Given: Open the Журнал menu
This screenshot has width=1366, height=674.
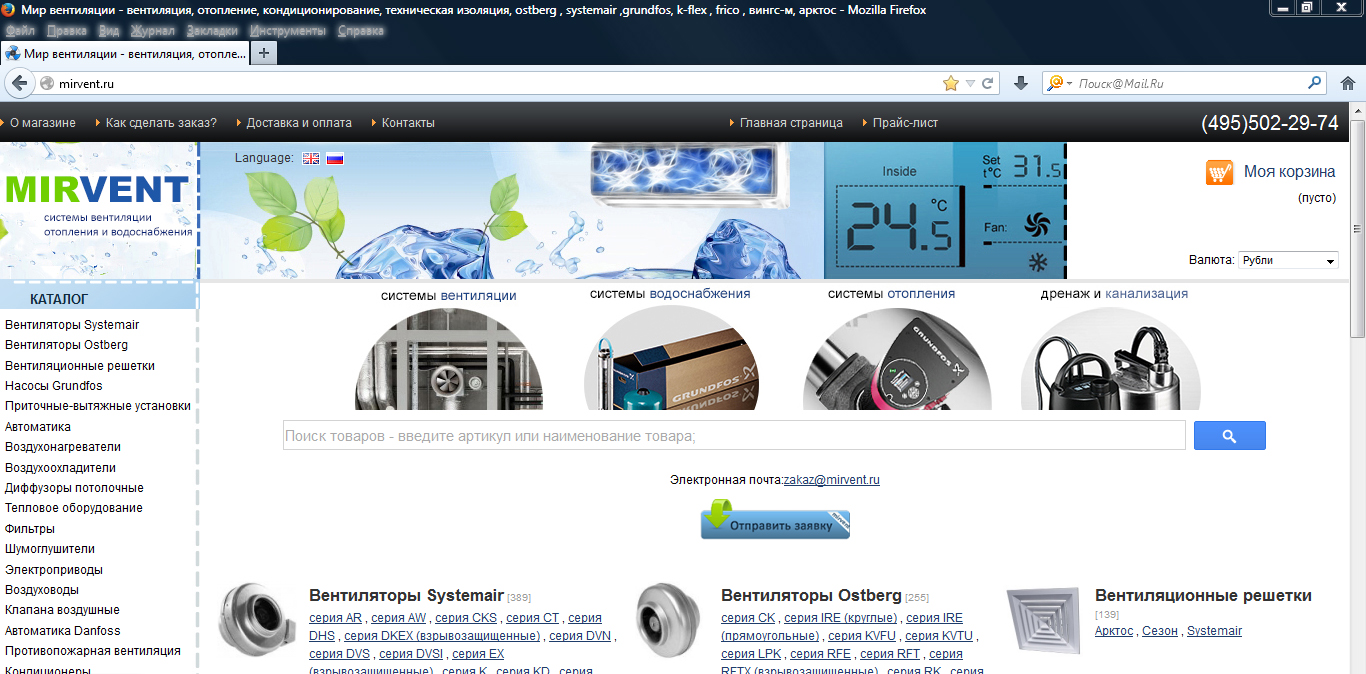Looking at the screenshot, I should click(152, 30).
